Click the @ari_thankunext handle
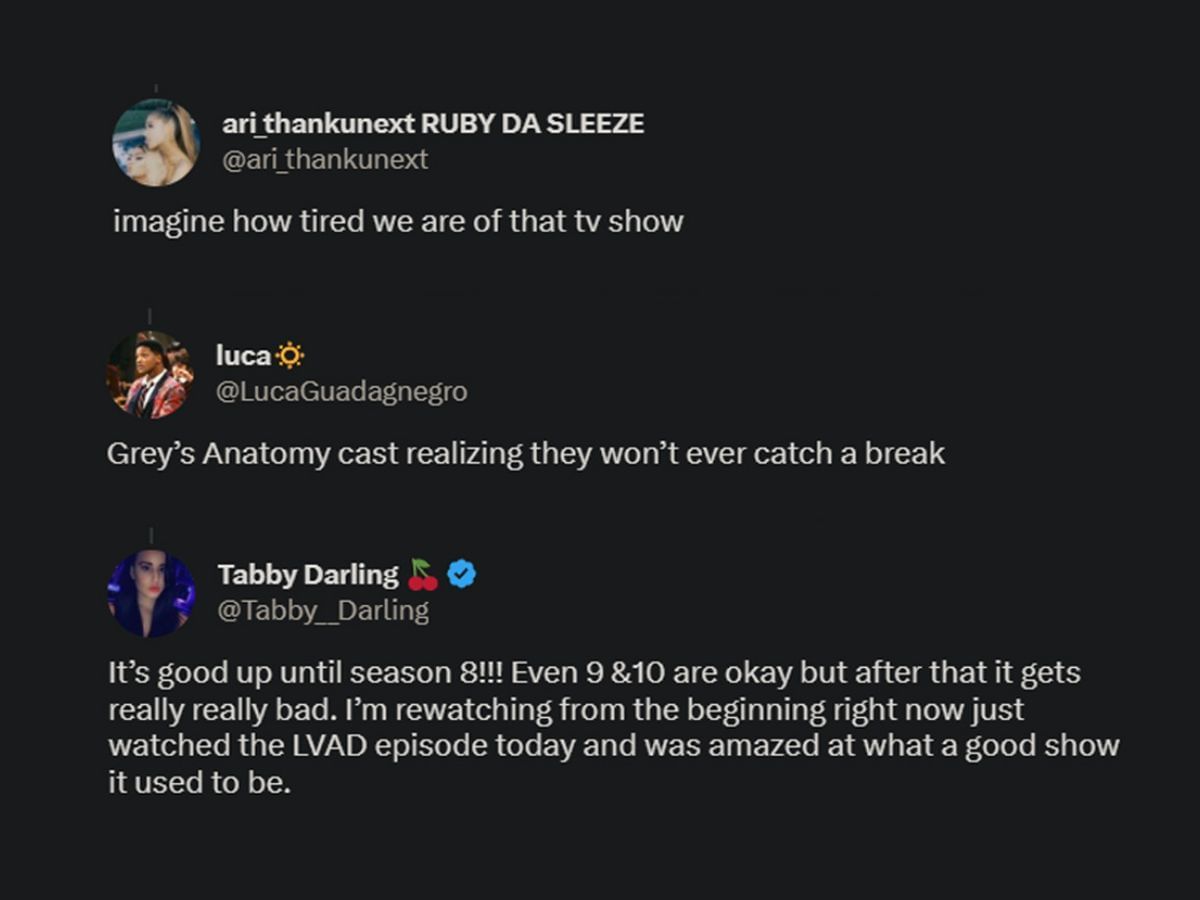Screen dimensions: 1200x900 point(324,159)
